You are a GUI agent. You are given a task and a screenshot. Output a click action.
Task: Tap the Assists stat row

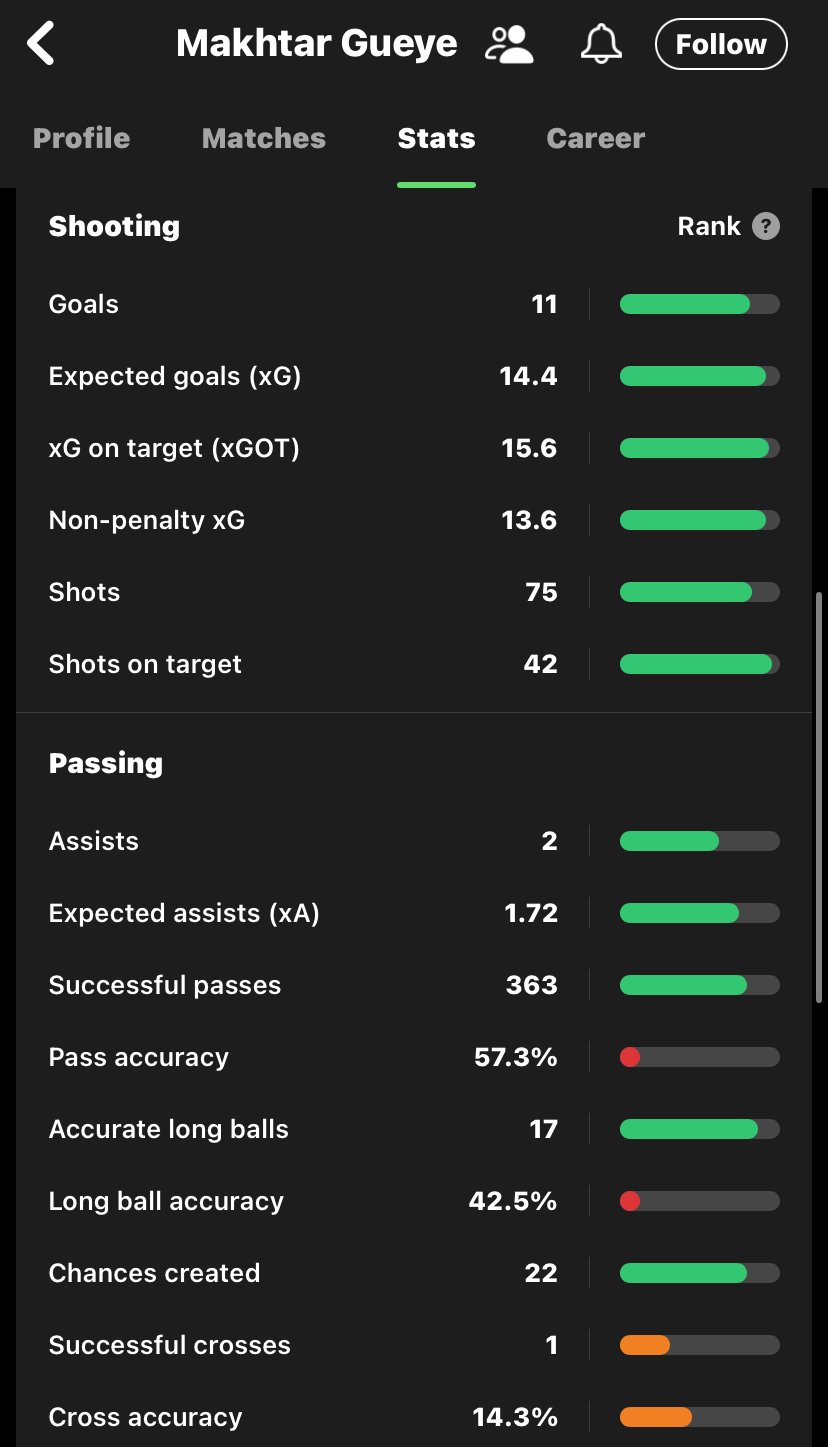(414, 841)
